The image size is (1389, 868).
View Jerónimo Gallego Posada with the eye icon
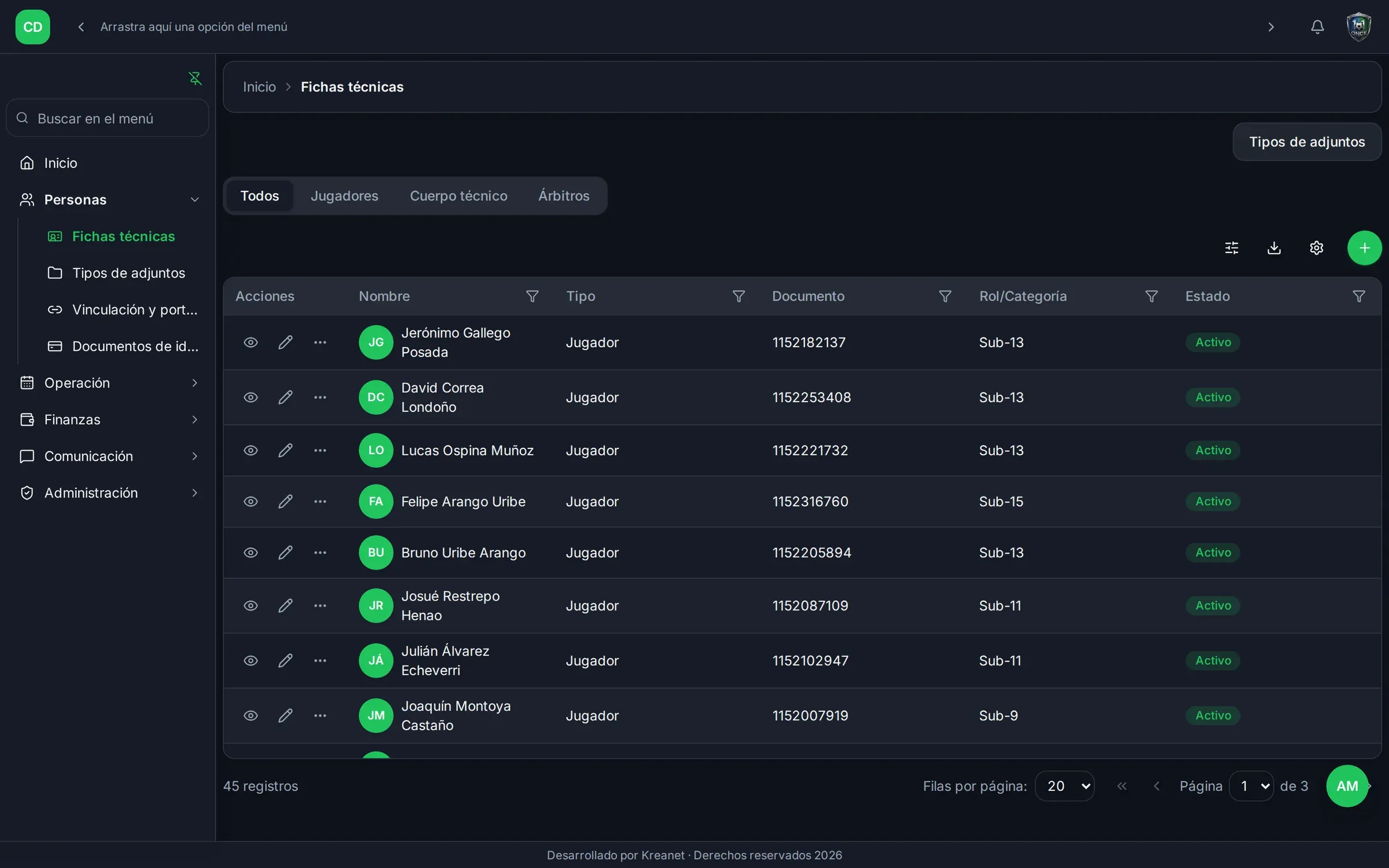coord(251,343)
